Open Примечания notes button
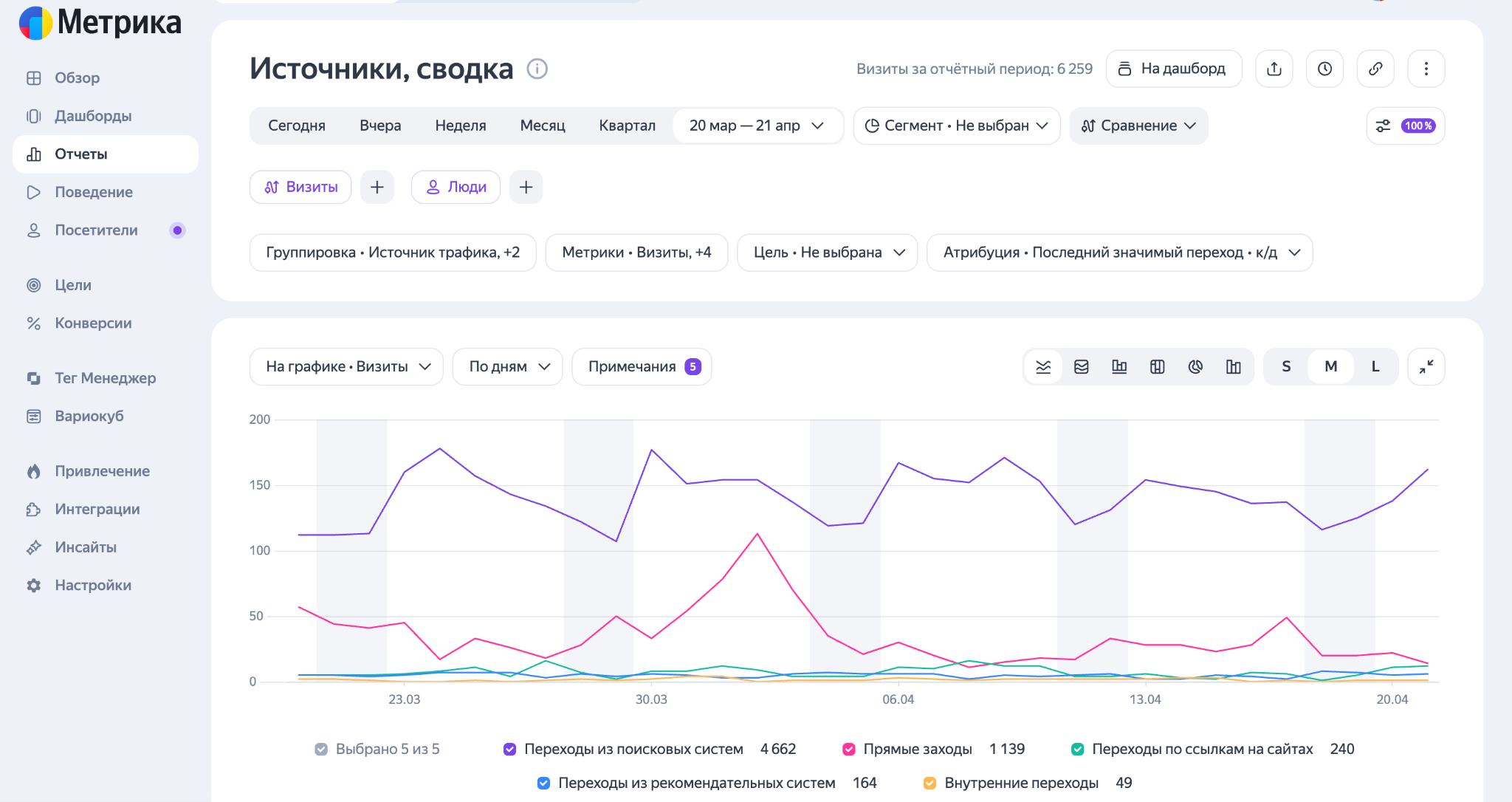This screenshot has width=1512, height=802. (x=642, y=367)
